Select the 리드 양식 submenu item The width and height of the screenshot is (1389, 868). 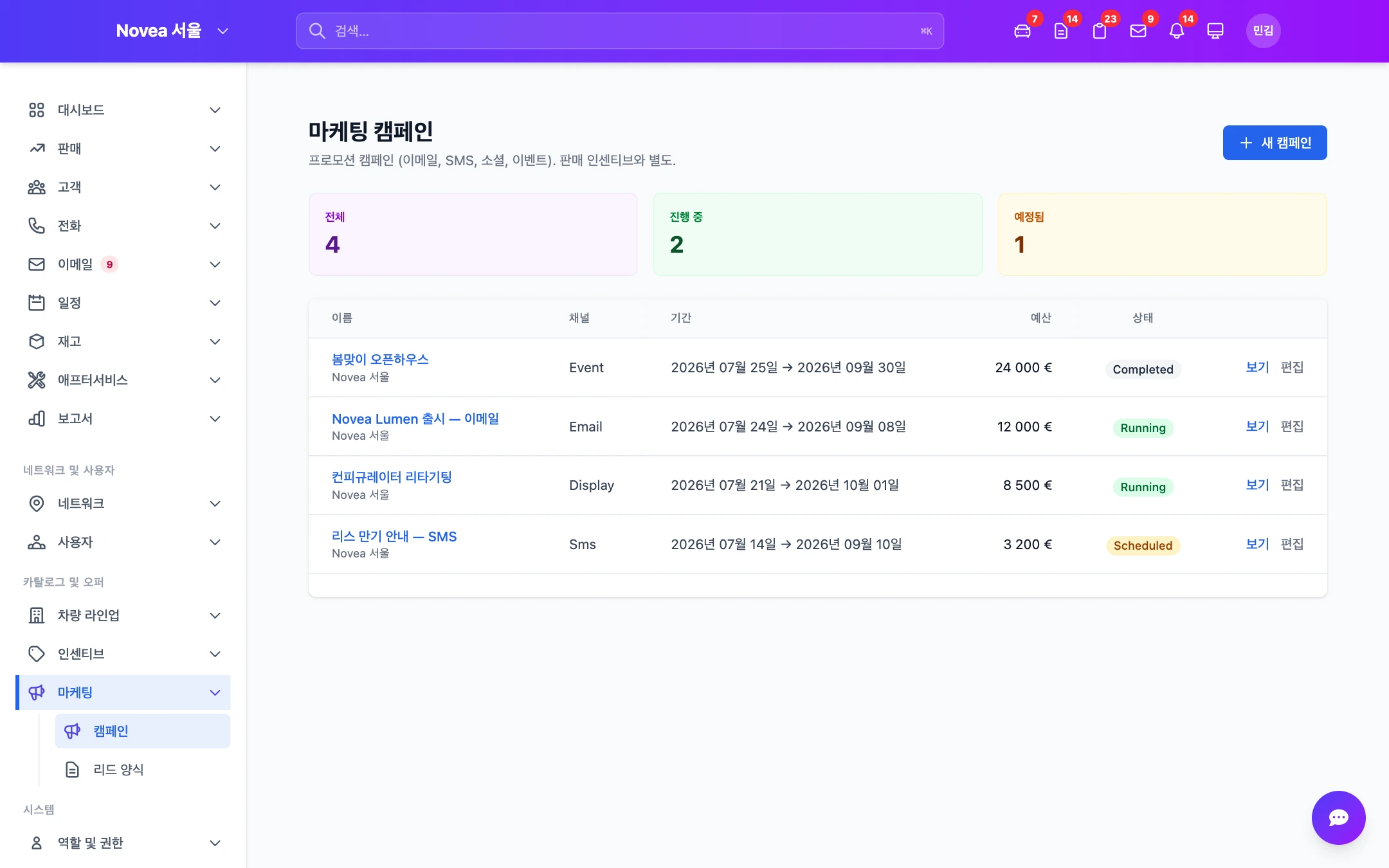(x=143, y=770)
